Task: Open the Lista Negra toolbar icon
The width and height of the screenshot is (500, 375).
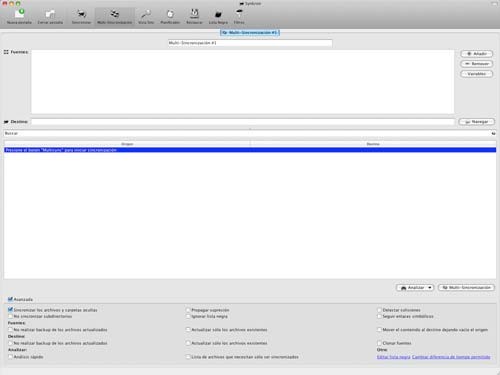Action: [x=218, y=16]
